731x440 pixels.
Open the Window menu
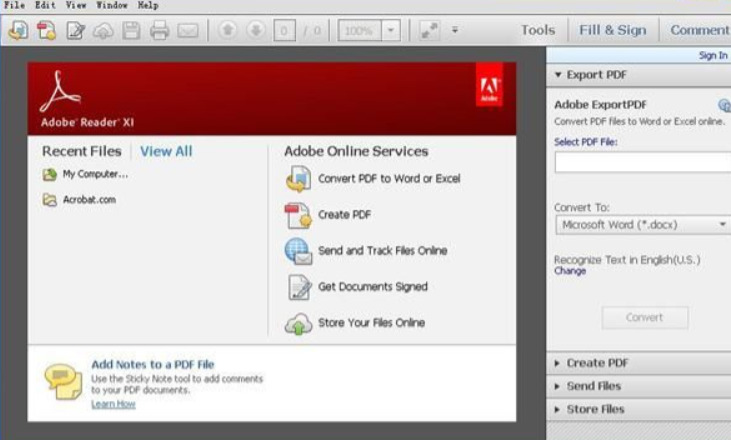tap(112, 5)
